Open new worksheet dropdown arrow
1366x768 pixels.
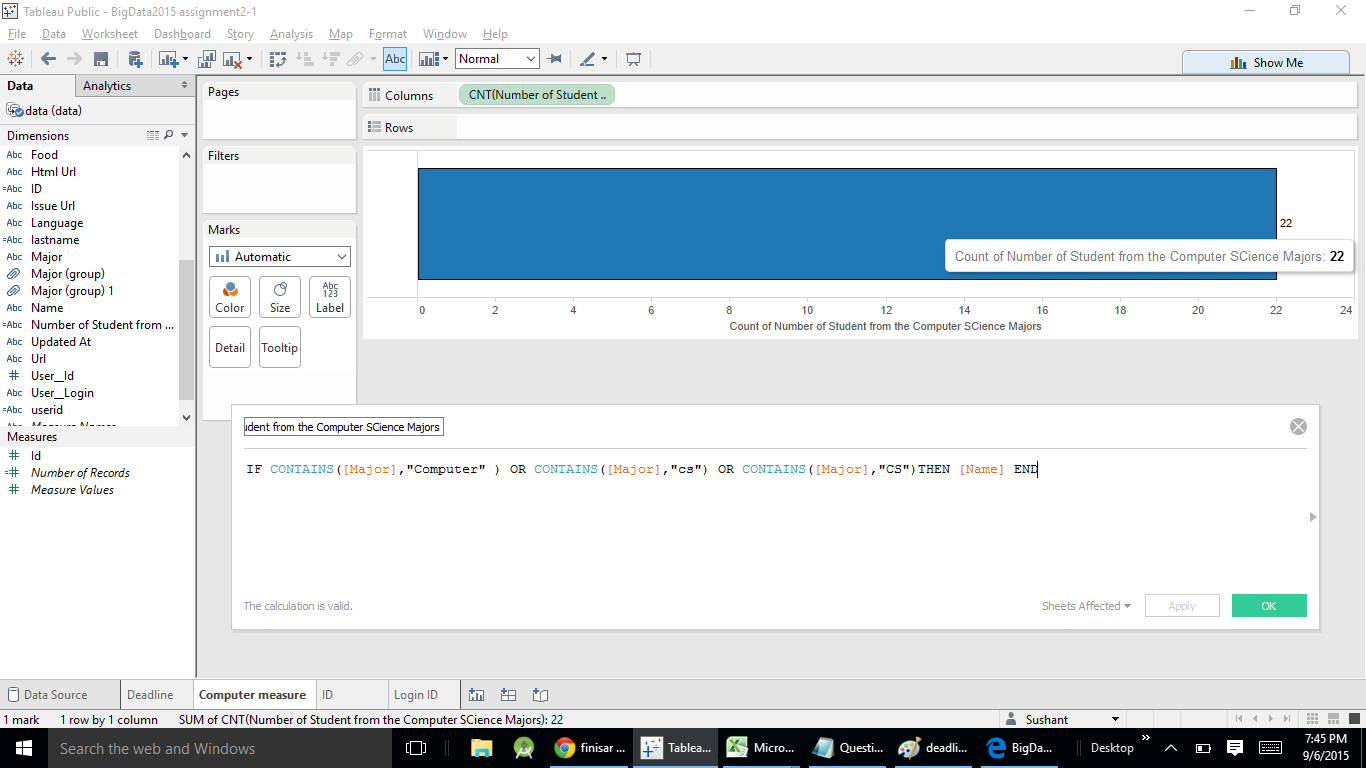pos(187,59)
